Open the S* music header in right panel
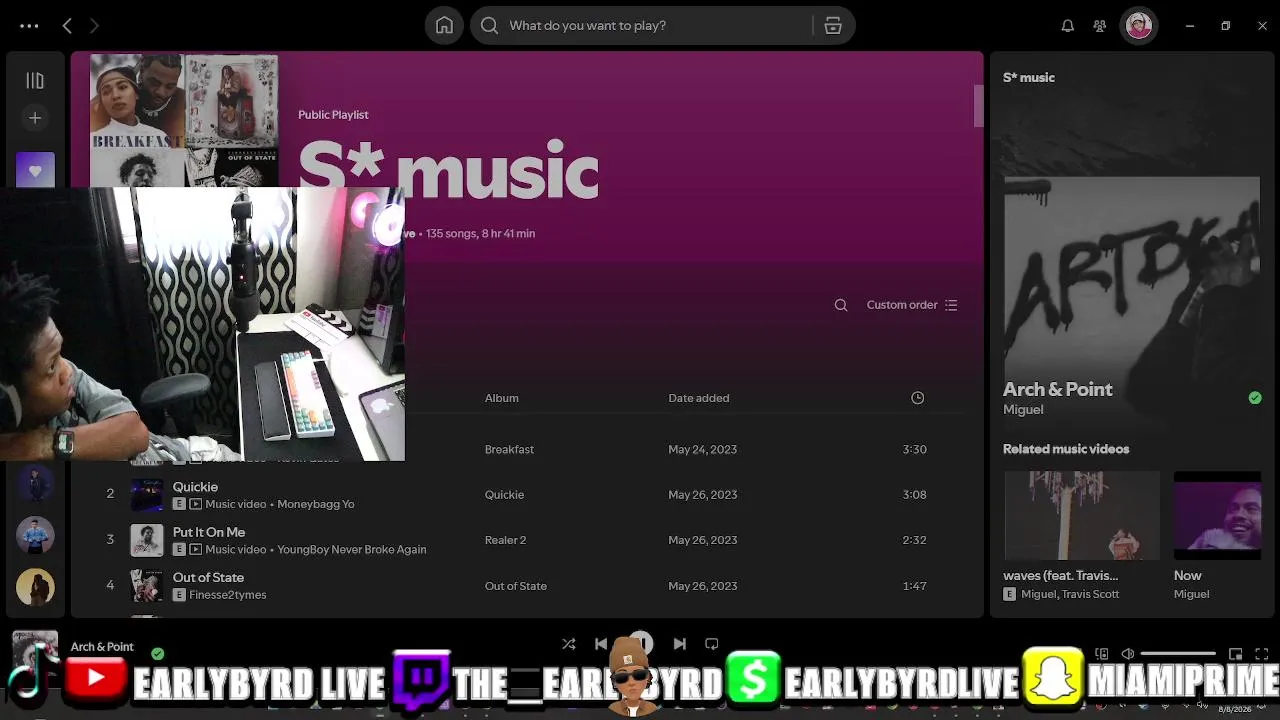This screenshot has height=720, width=1280. click(1029, 78)
